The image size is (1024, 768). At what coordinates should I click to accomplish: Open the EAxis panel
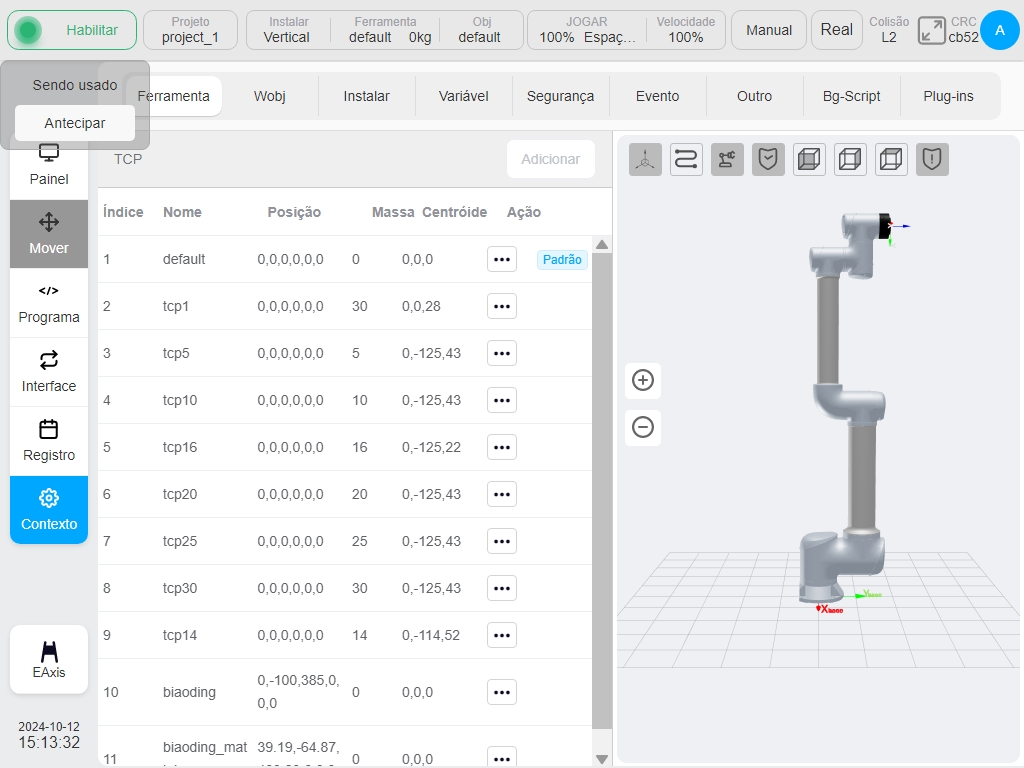49,660
